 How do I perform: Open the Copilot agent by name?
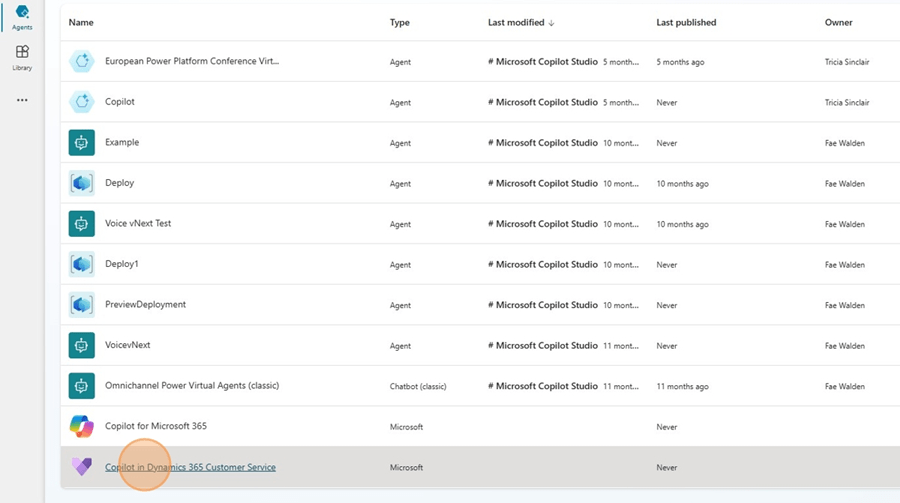(120, 102)
